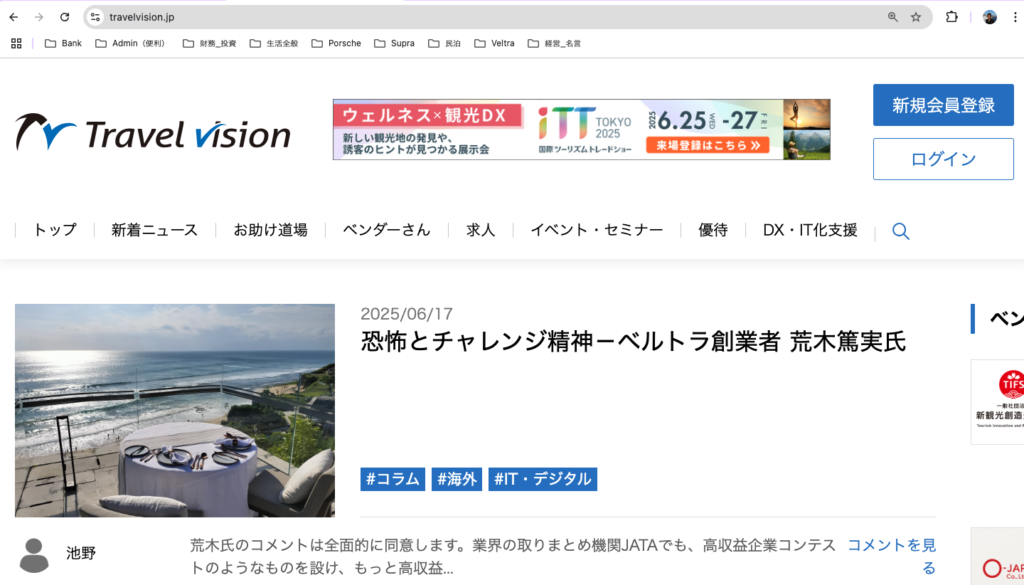Image resolution: width=1024 pixels, height=585 pixels.
Task: Click the site search magnifier icon
Action: click(901, 231)
